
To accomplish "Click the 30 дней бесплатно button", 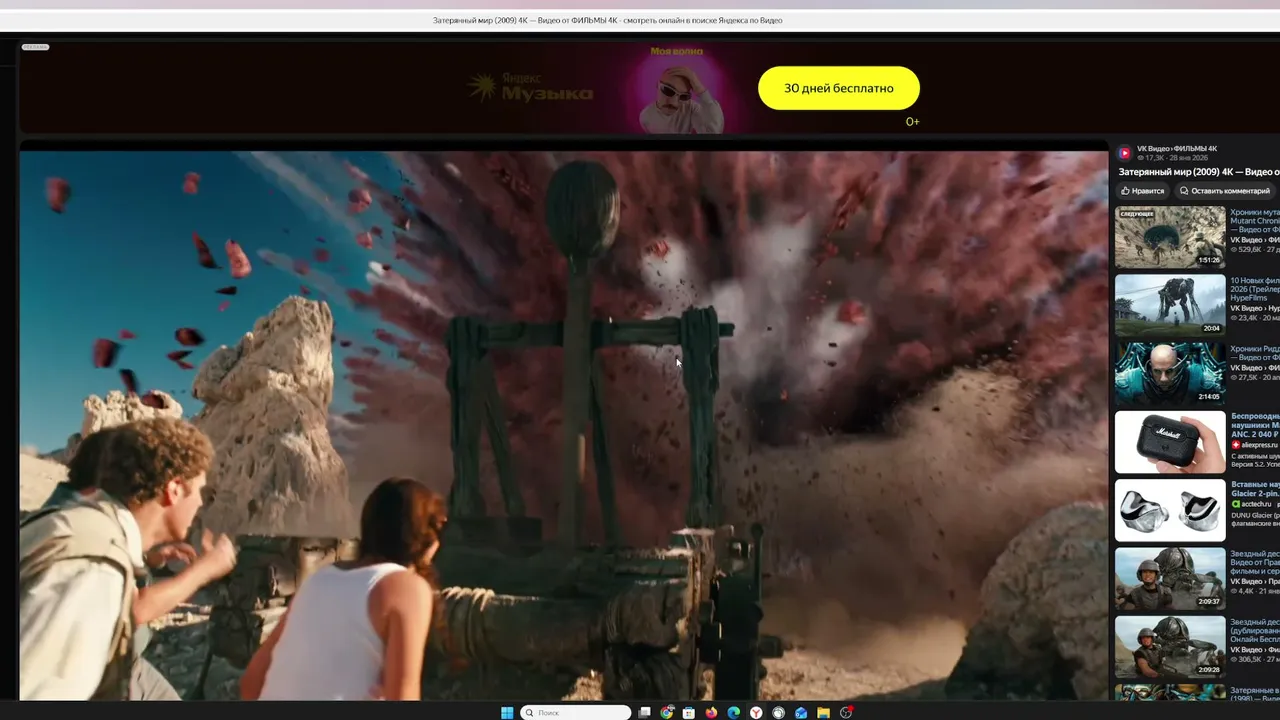I will point(839,88).
